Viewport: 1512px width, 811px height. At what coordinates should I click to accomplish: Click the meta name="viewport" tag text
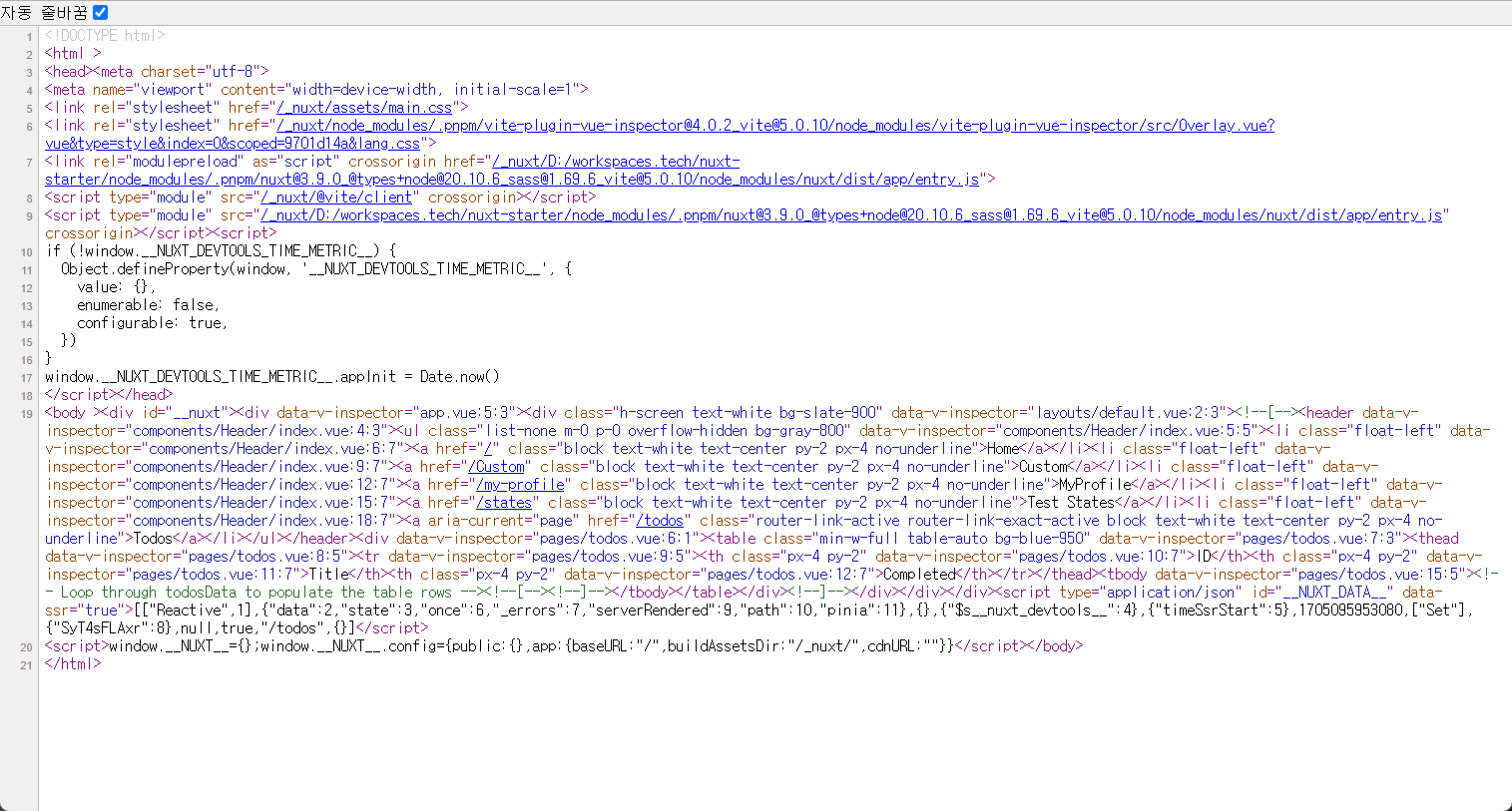pos(316,89)
